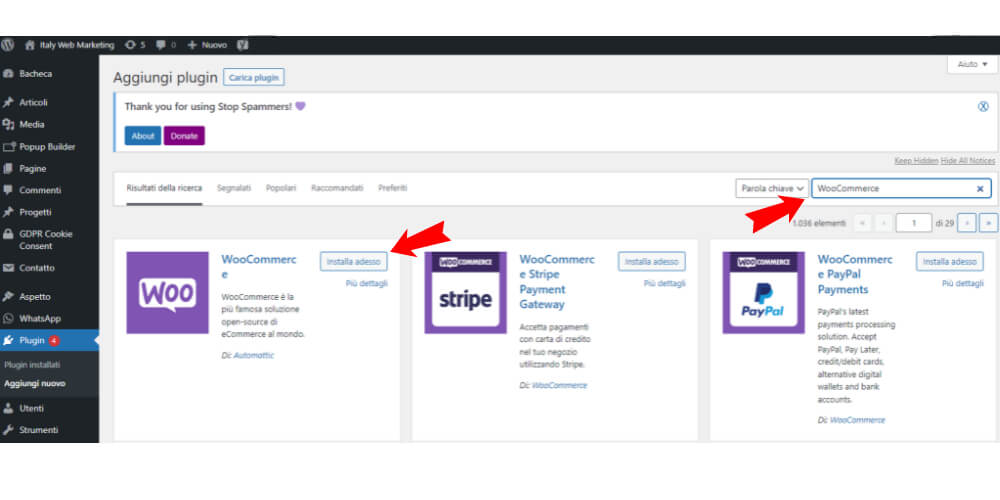Click the Stripe plugin thumbnail
This screenshot has height=500, width=1000.
(x=466, y=293)
